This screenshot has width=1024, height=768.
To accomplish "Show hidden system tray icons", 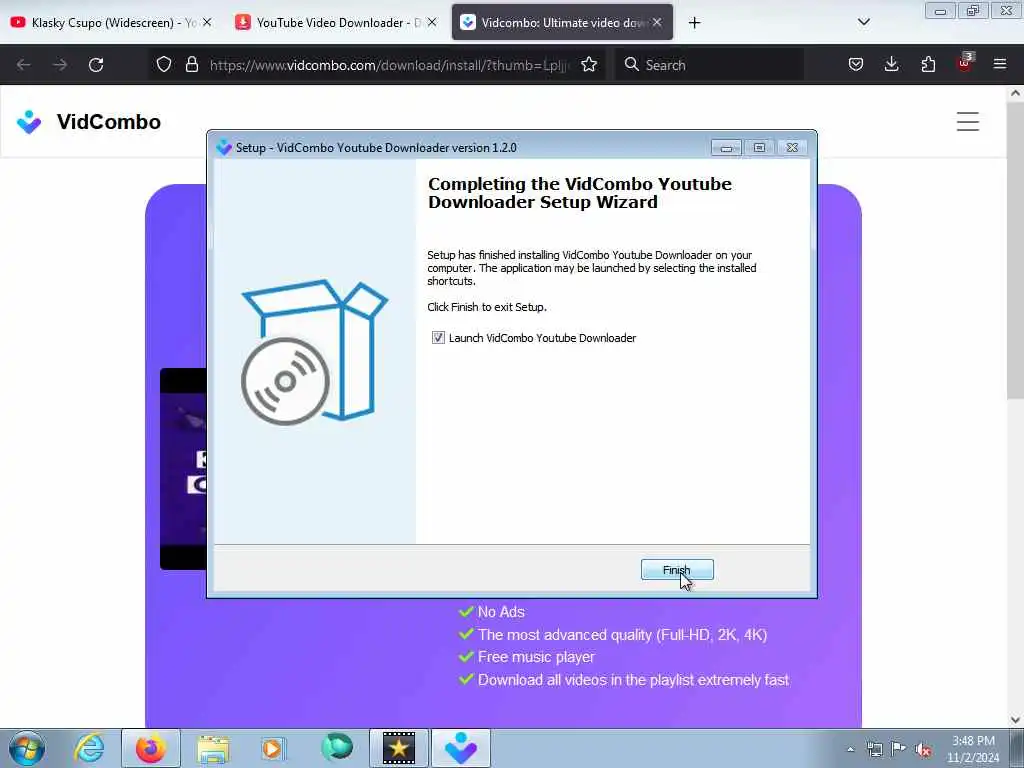I will [x=850, y=749].
